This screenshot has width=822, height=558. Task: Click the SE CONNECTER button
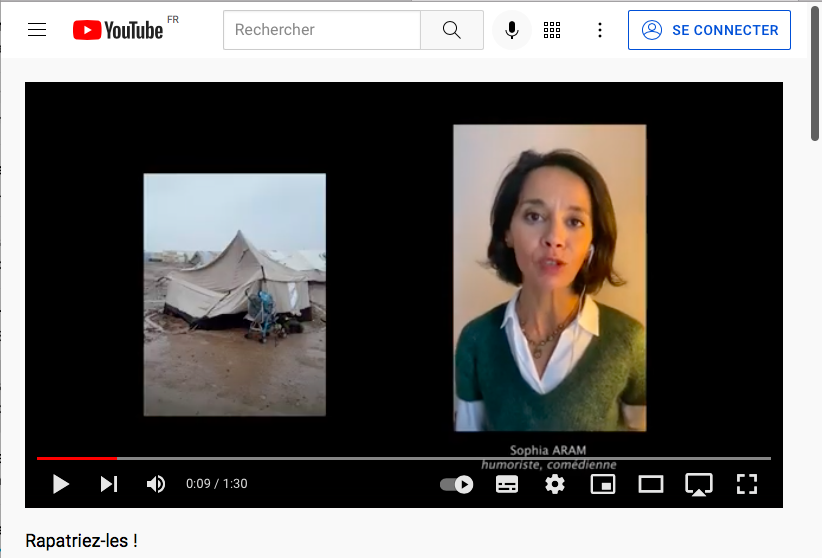709,30
